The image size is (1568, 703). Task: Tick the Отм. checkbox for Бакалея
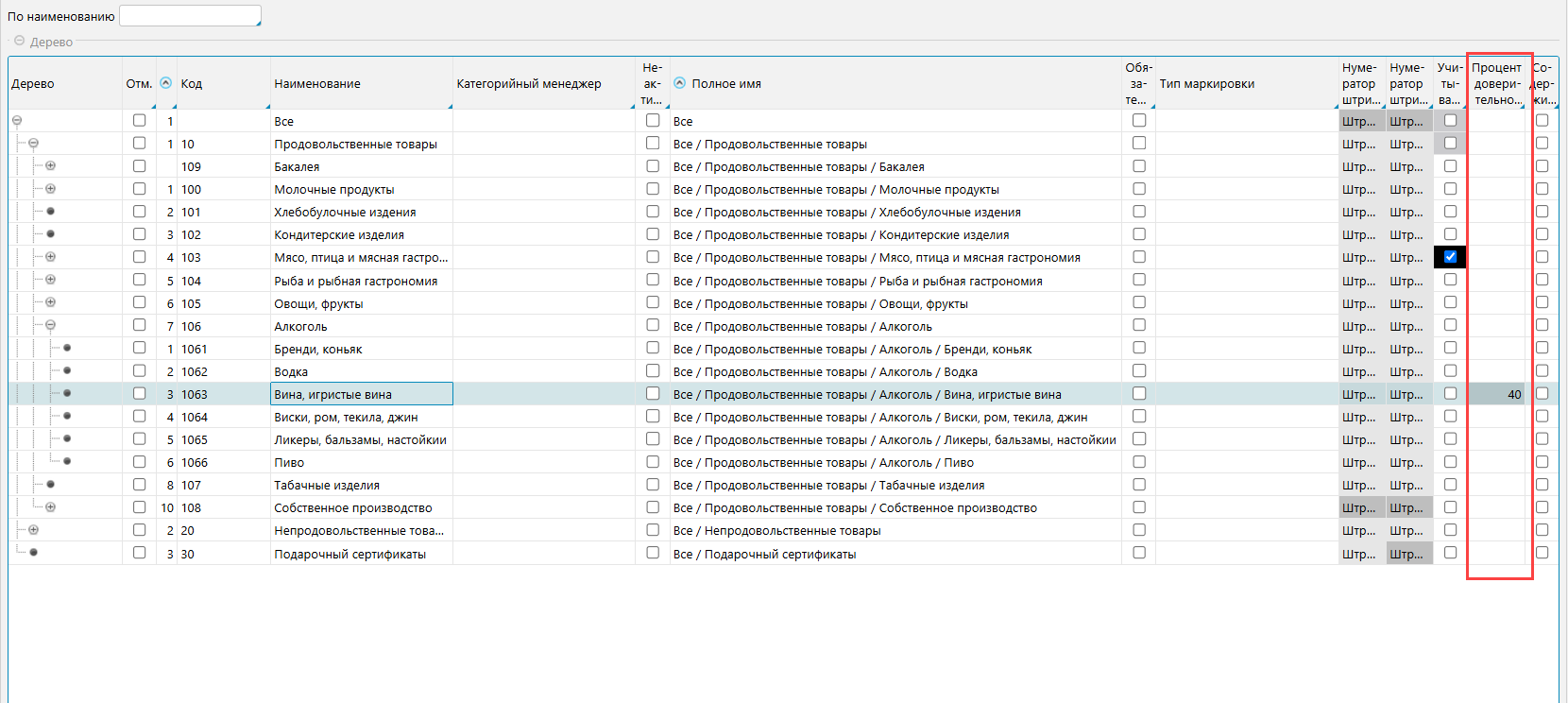139,166
